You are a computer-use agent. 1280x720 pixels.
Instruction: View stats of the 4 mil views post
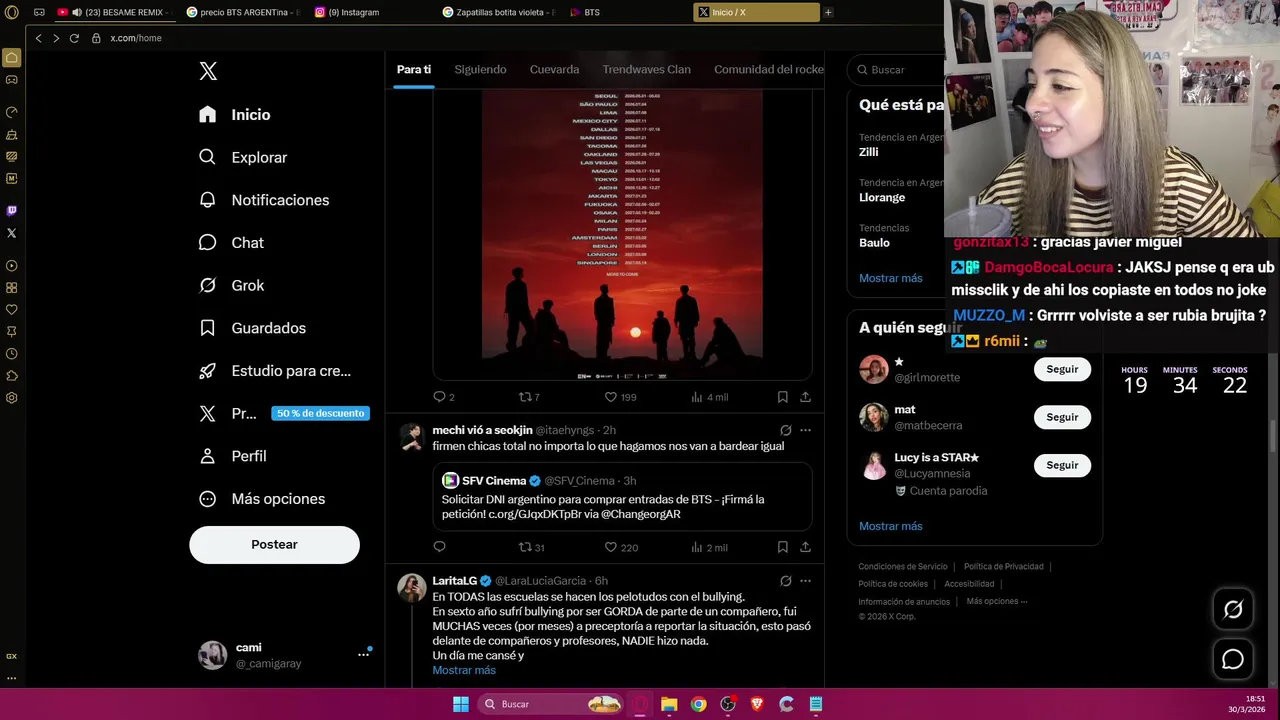point(709,397)
